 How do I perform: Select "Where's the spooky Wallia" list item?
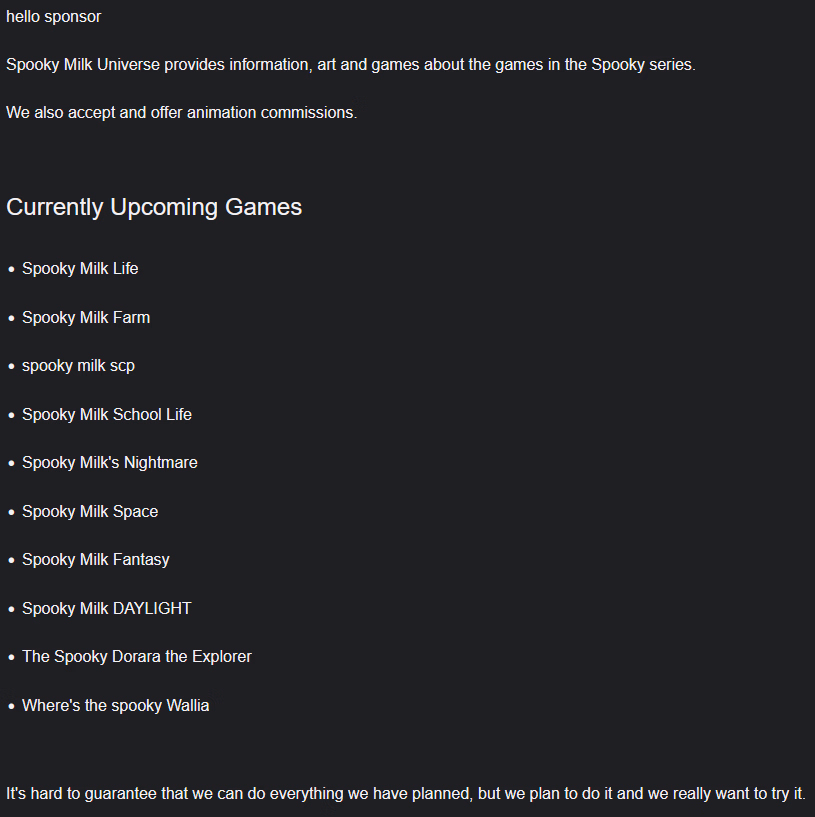tap(116, 705)
